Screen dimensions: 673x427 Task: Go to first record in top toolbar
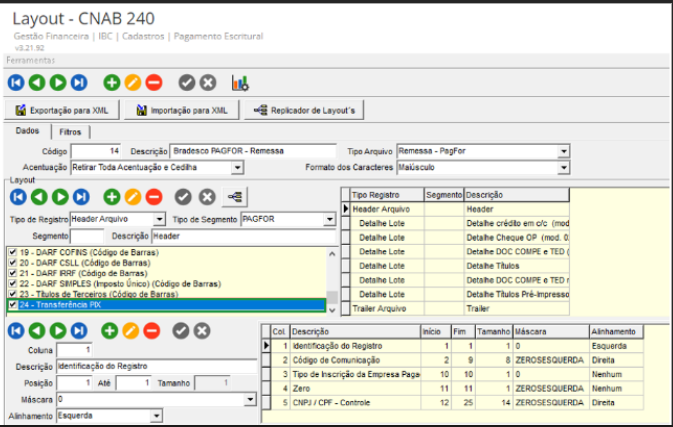pos(16,82)
